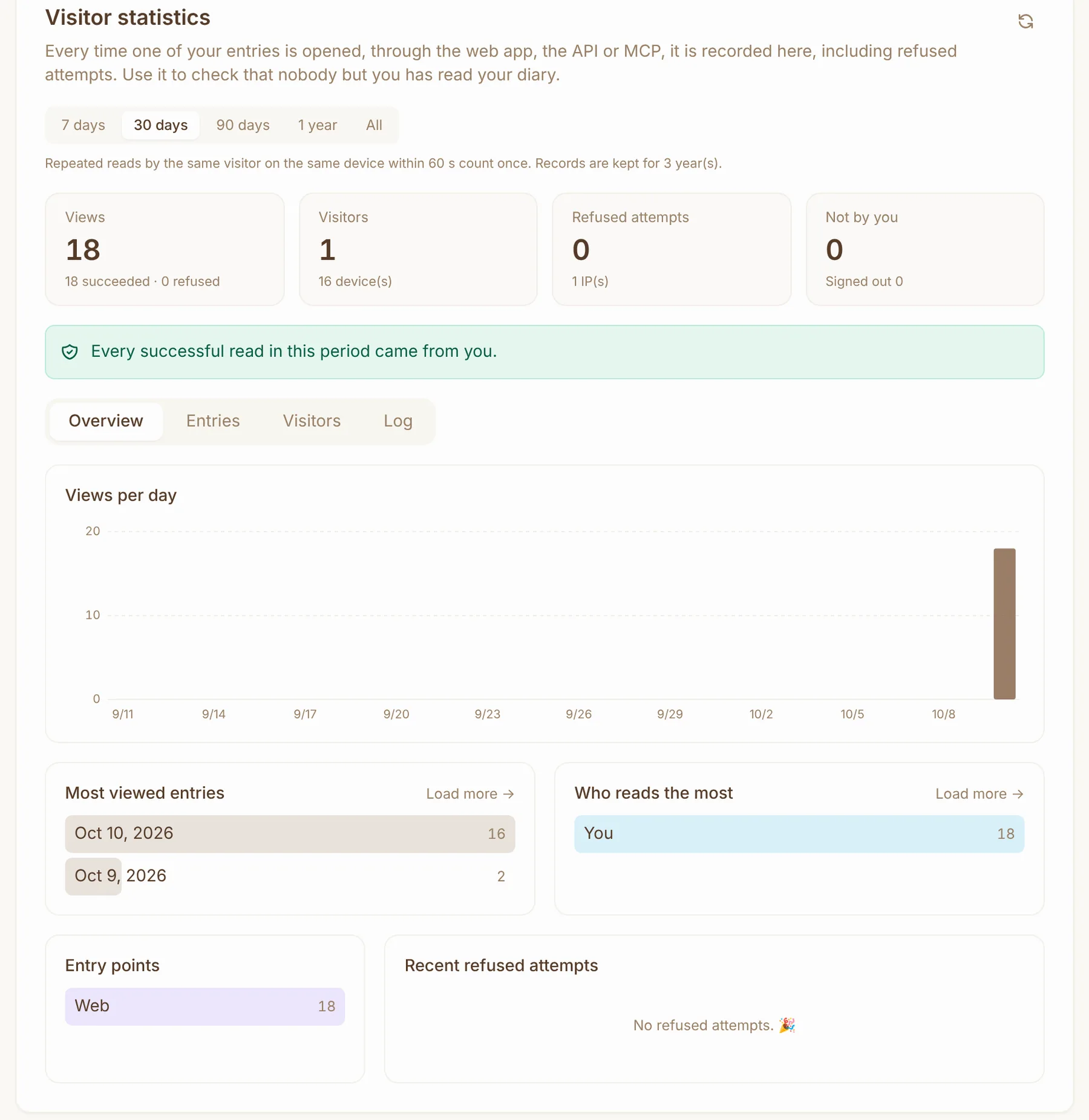The height and width of the screenshot is (1120, 1089).
Task: Select the 30 days range
Action: click(160, 125)
